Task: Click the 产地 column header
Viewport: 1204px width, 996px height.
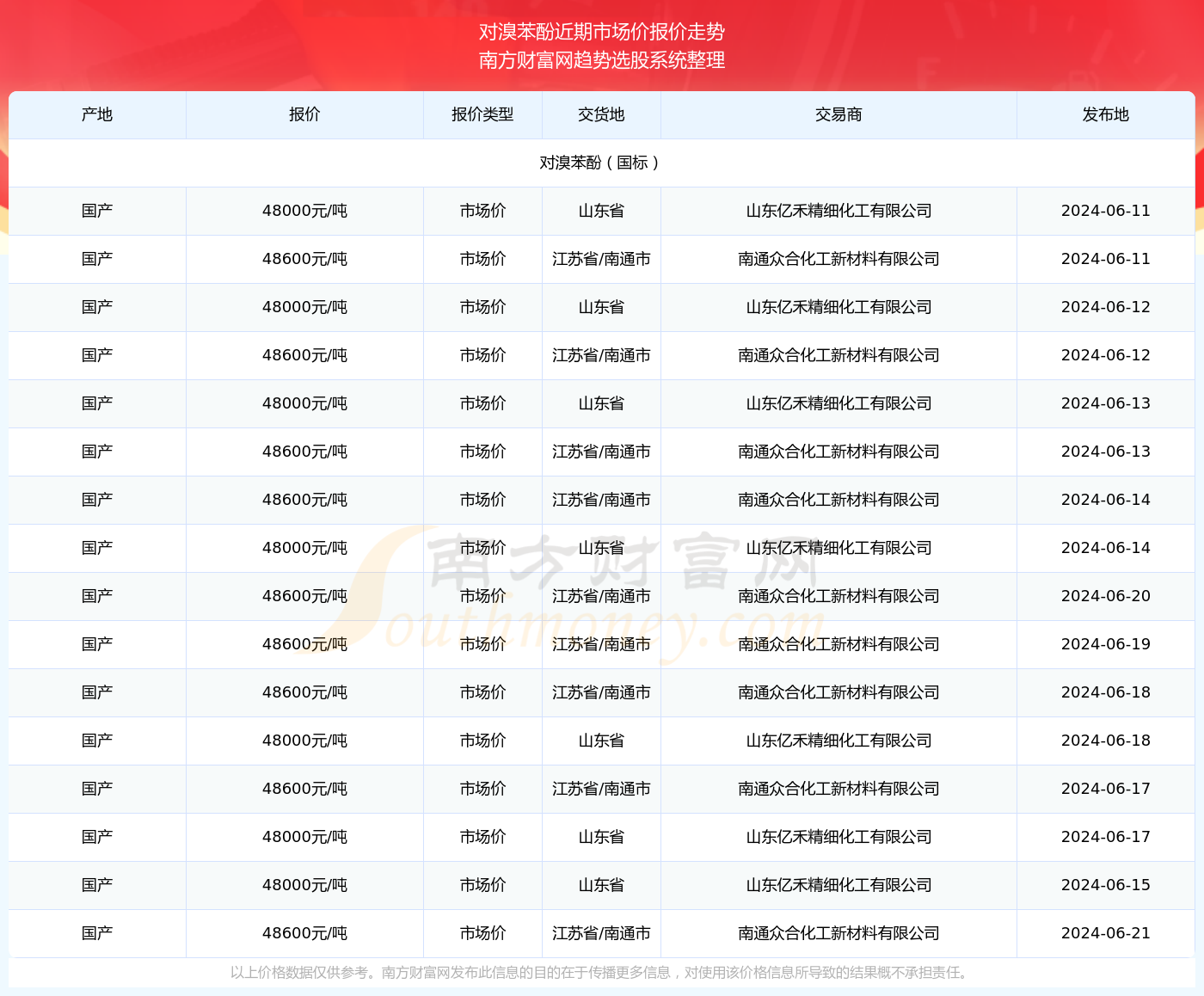Action: (97, 114)
